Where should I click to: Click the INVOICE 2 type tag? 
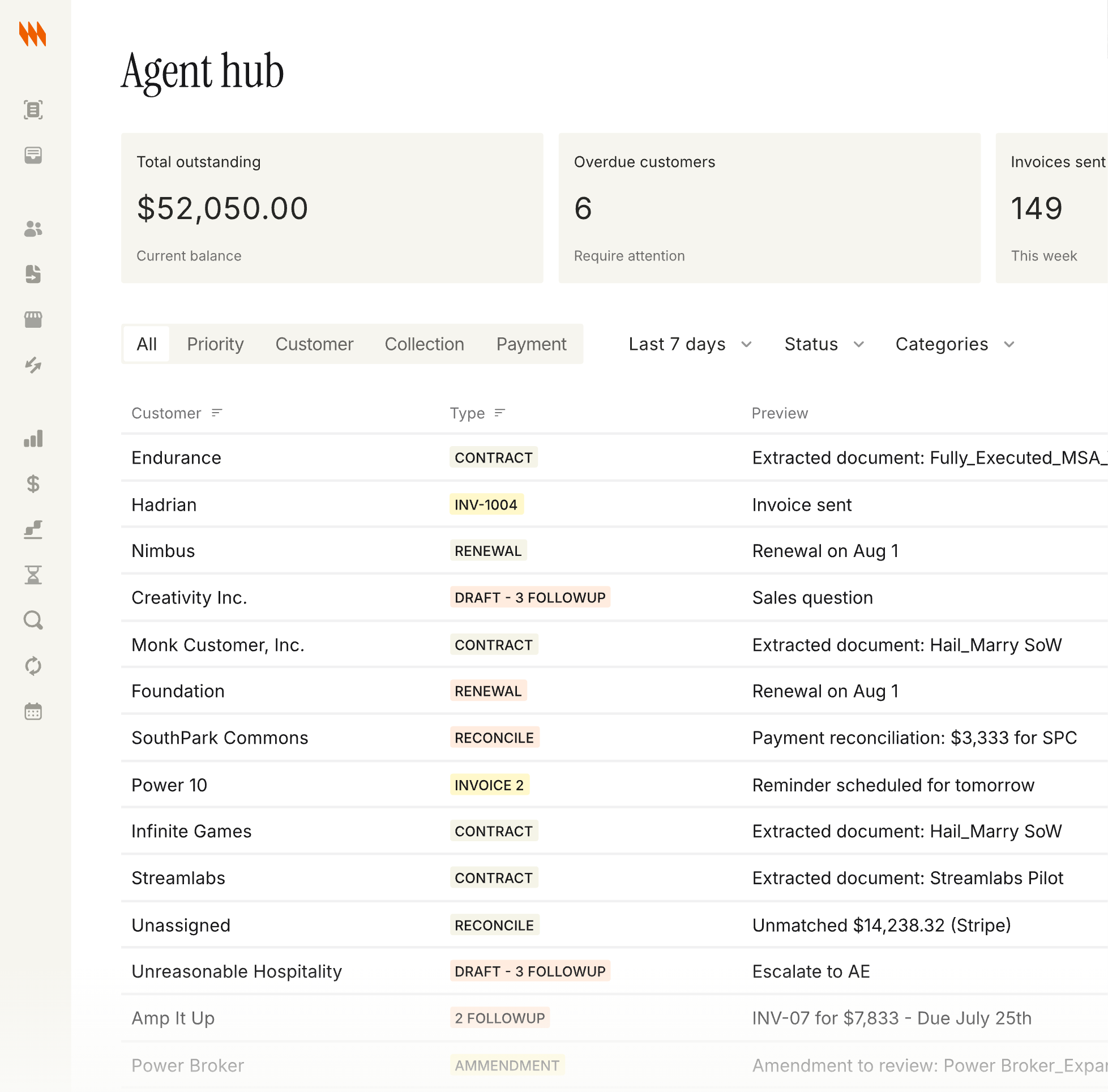489,785
